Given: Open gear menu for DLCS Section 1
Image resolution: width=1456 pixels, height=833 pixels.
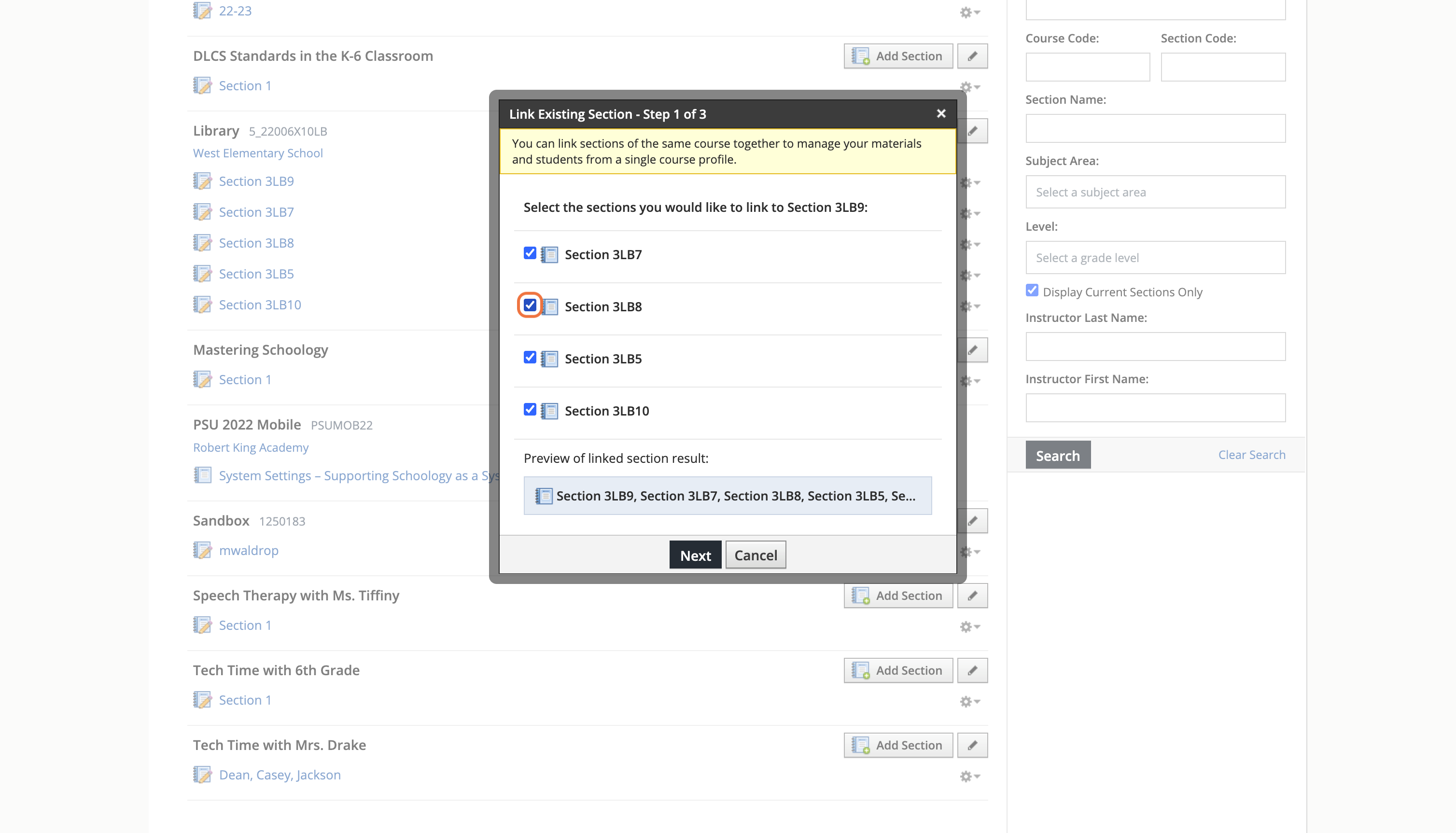Looking at the screenshot, I should (x=969, y=87).
